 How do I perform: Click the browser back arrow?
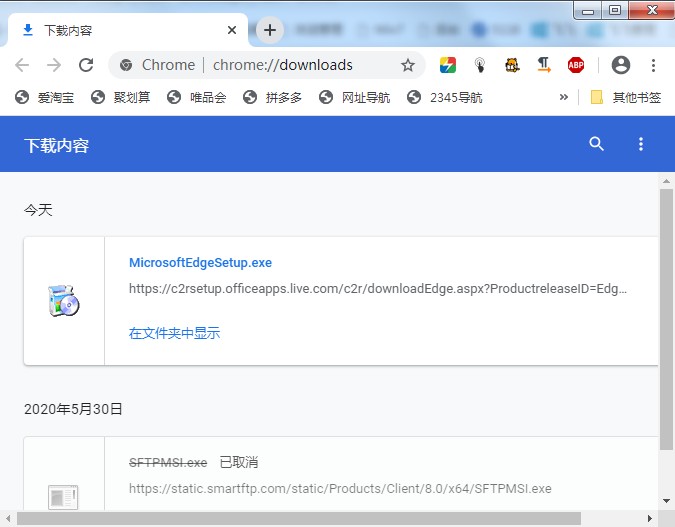click(x=22, y=65)
